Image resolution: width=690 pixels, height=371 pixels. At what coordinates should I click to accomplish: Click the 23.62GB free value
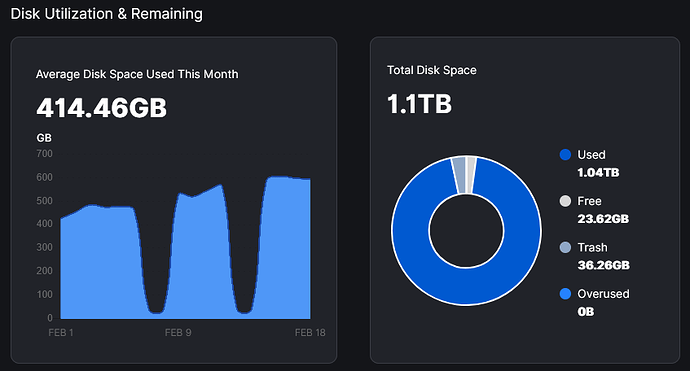pos(603,219)
